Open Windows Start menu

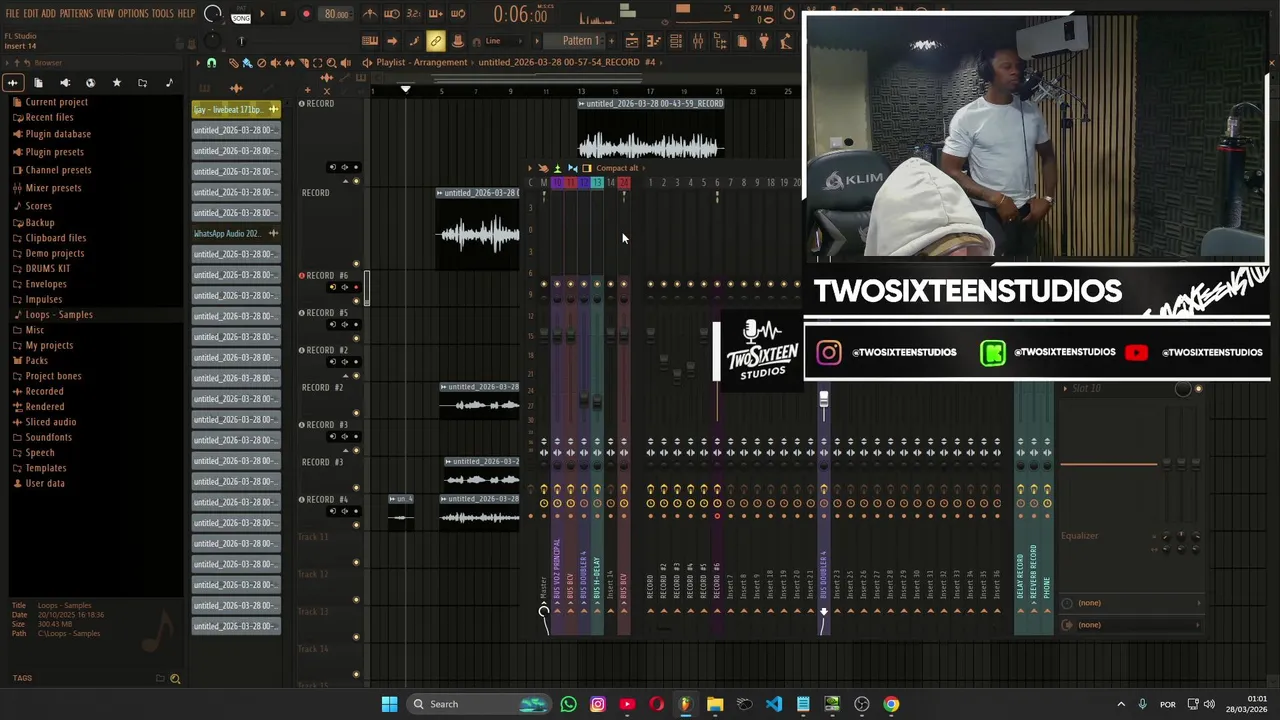coord(389,704)
